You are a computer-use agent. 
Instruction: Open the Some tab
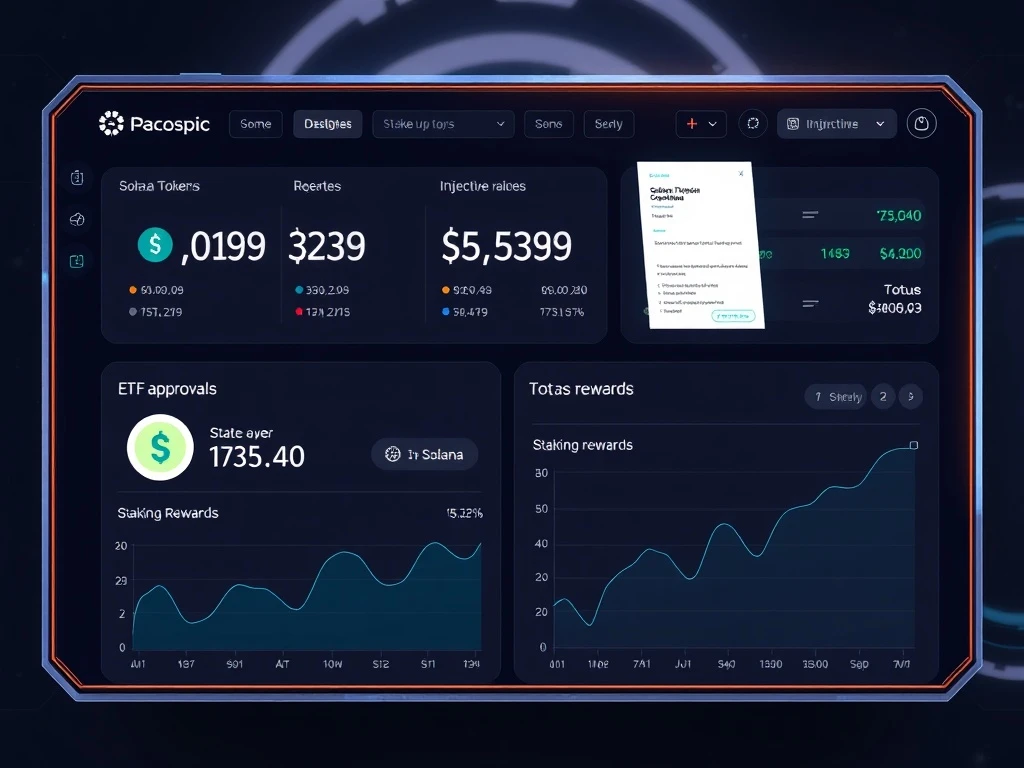255,124
